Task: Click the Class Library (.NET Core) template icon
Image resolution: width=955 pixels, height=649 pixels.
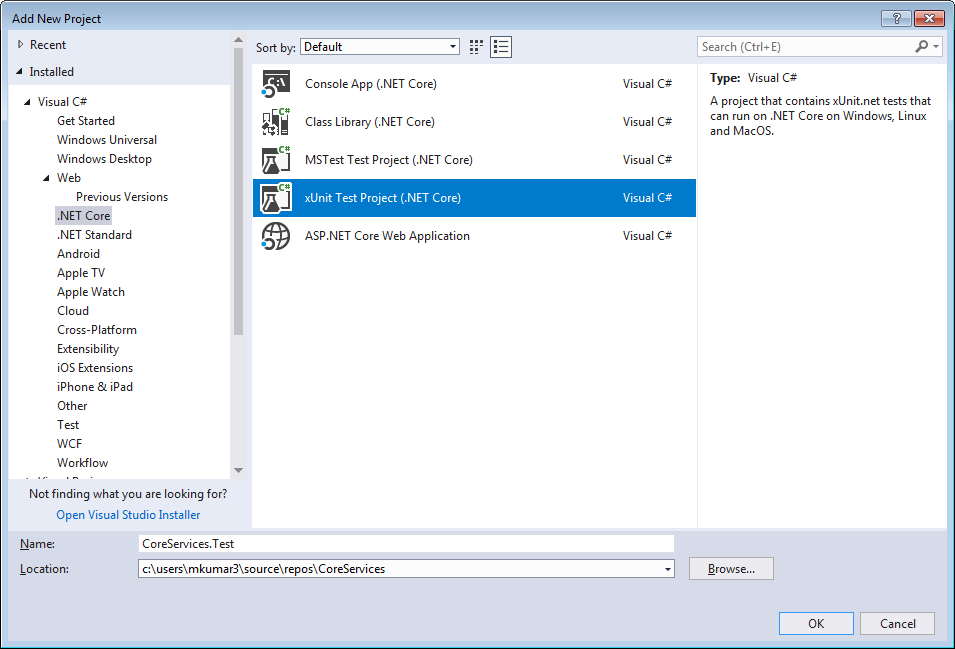Action: (276, 122)
